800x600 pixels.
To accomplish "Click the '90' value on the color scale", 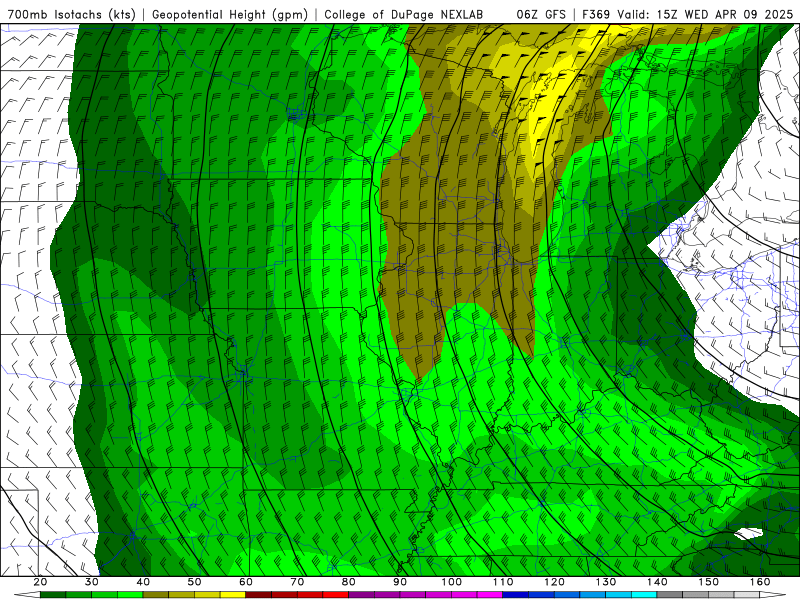I will click(400, 582).
